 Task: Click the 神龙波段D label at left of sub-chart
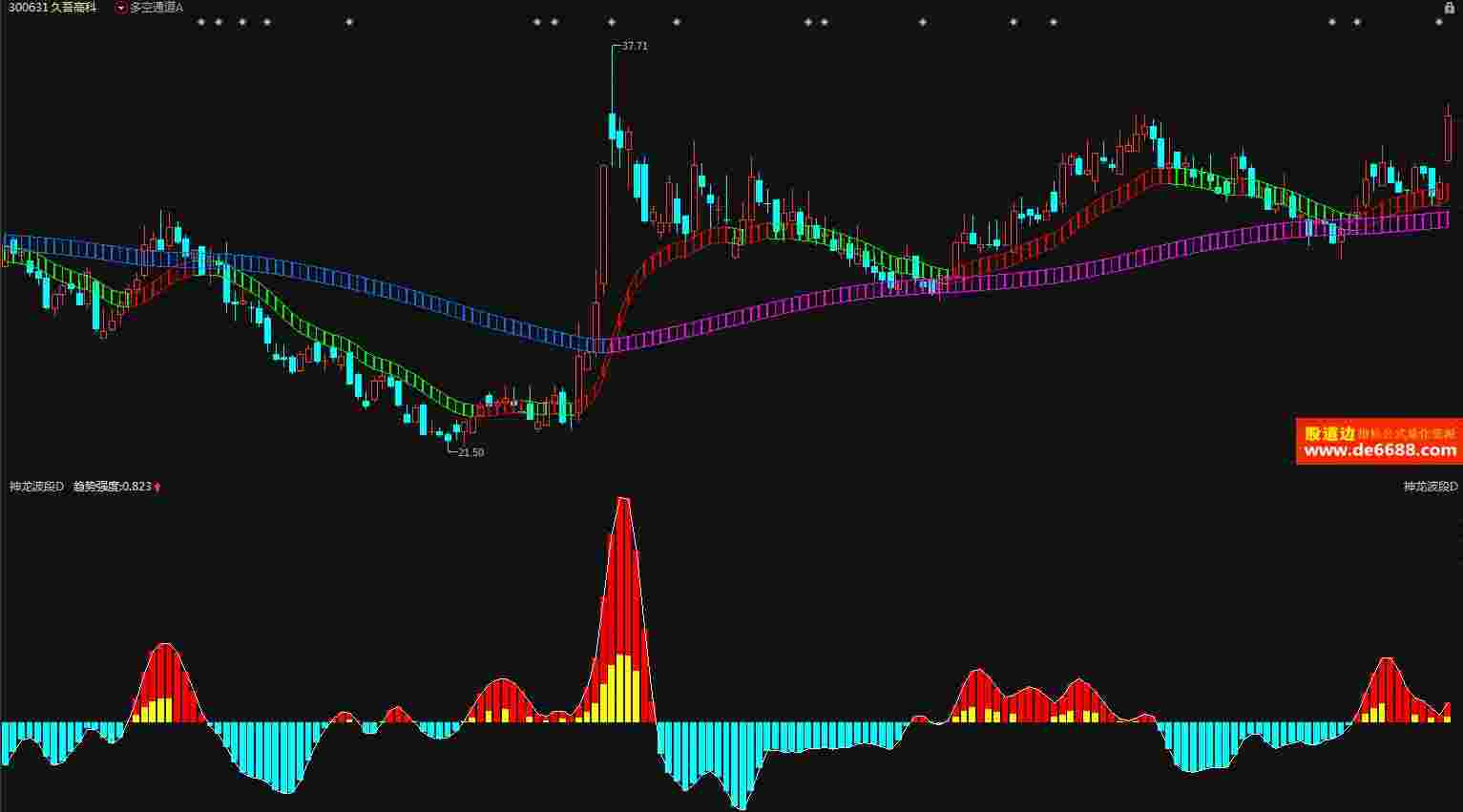click(x=36, y=487)
